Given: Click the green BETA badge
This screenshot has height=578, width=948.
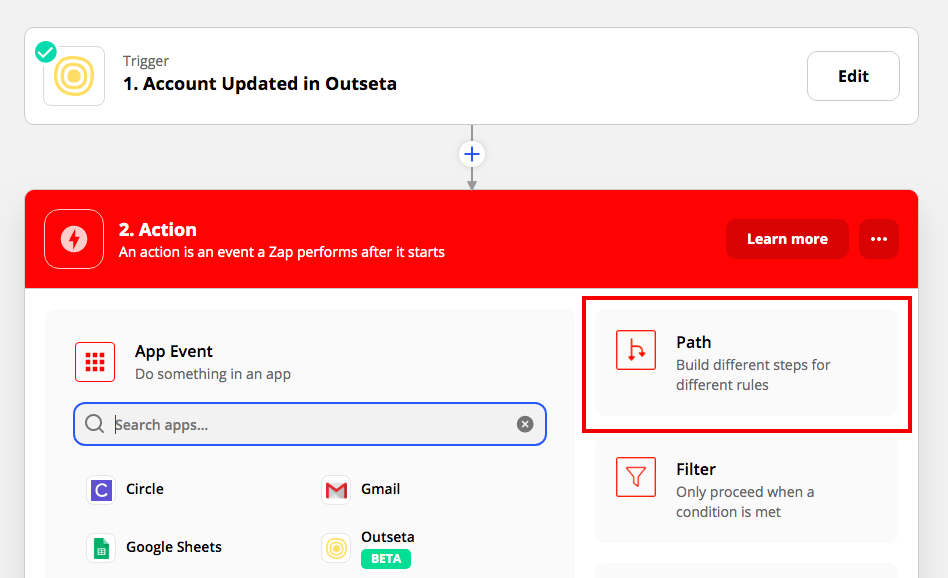Looking at the screenshot, I should [386, 559].
